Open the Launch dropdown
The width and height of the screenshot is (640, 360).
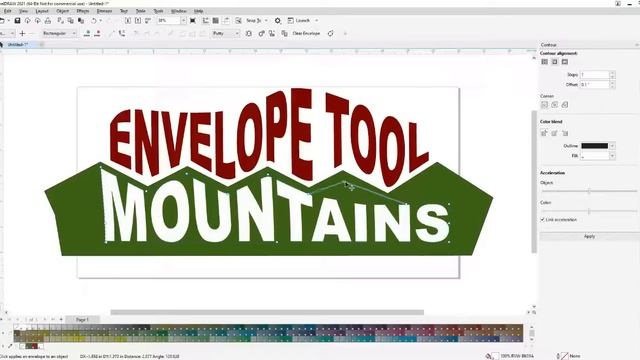316,20
